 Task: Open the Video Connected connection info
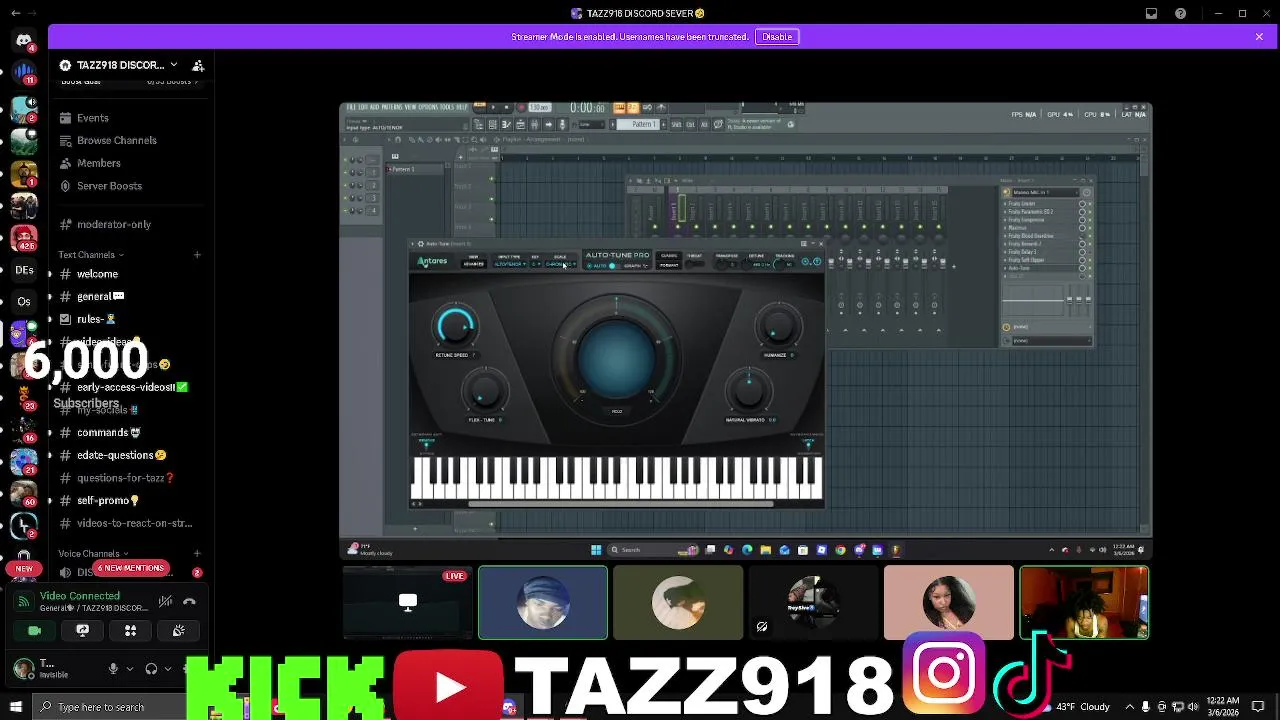click(x=80, y=596)
